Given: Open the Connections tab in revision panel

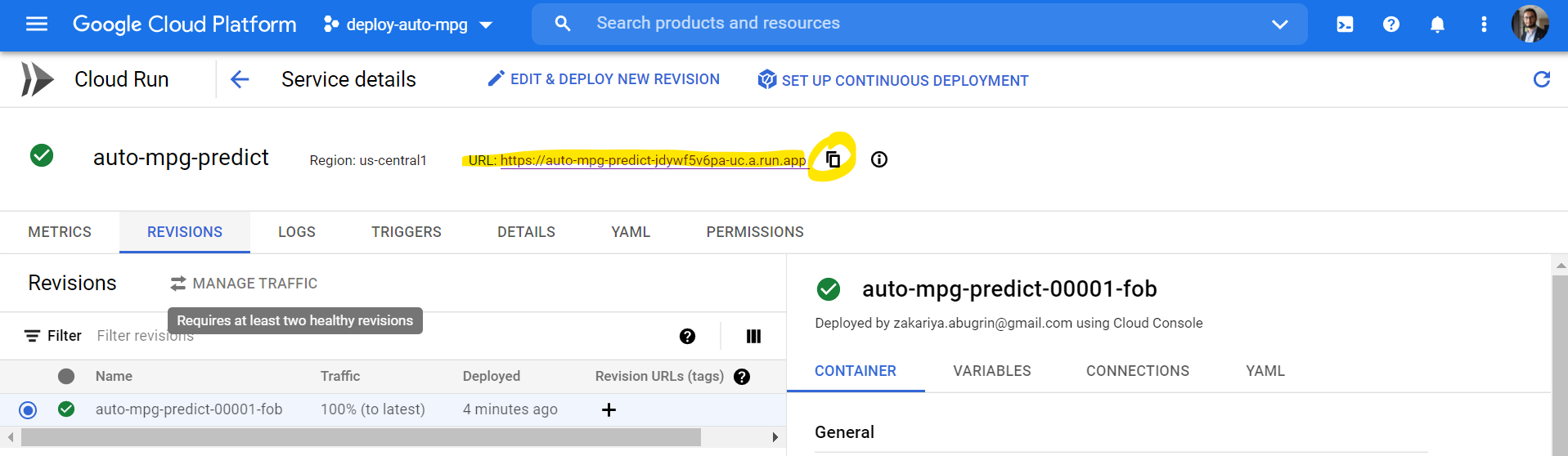Looking at the screenshot, I should pos(1138,371).
